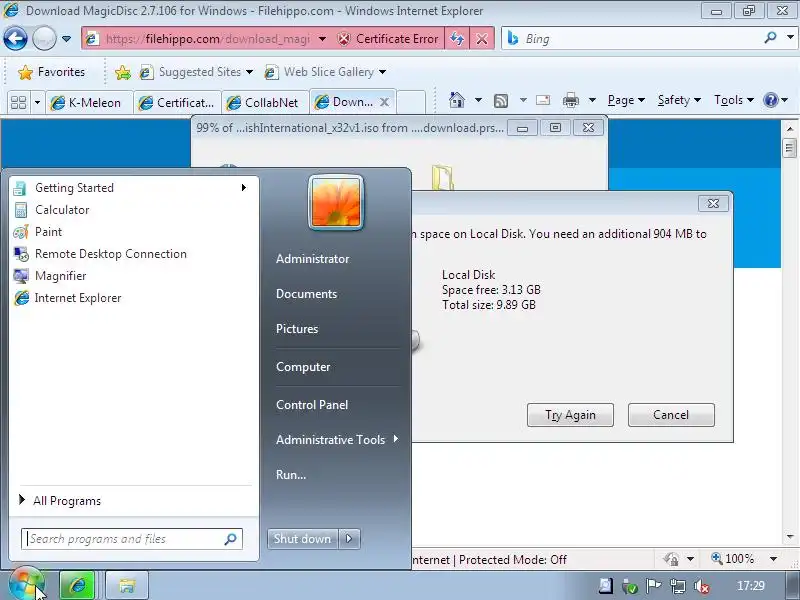Open the Safety menu
Screen dimensions: 800x600
pyautogui.click(x=679, y=100)
